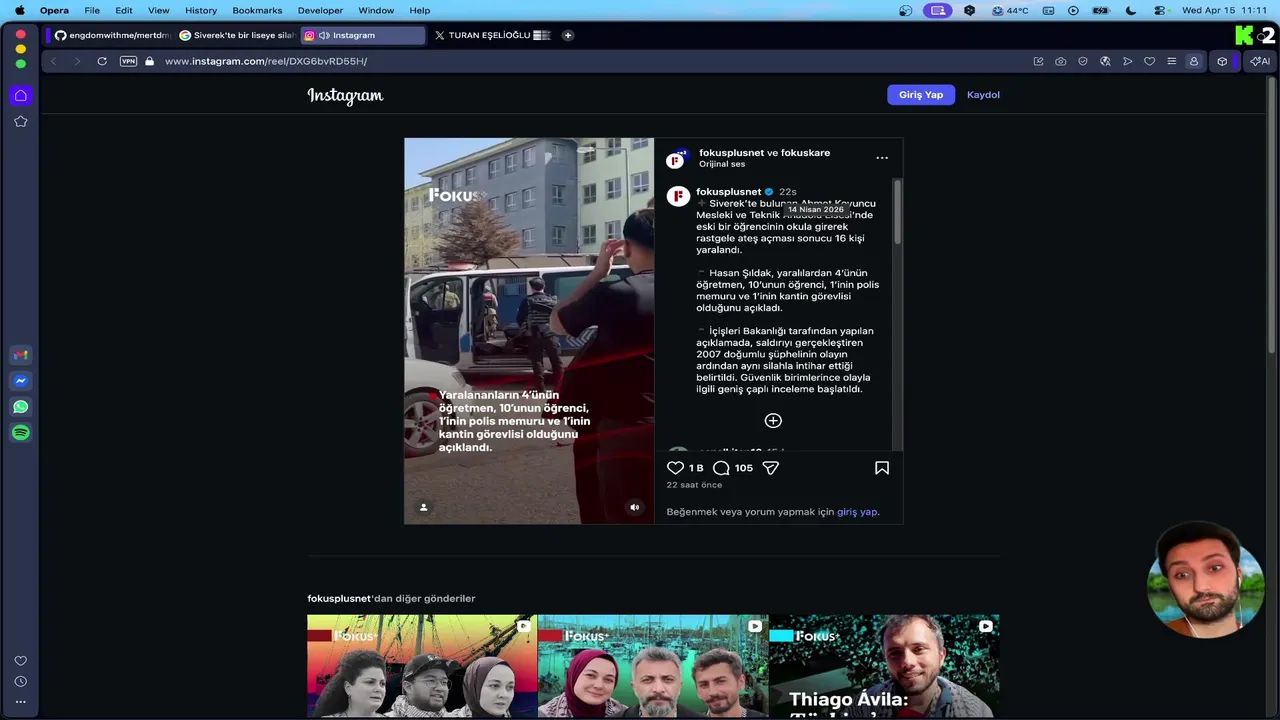The image size is (1280, 720).
Task: Mute the Instagram tab audio icon
Action: (x=324, y=35)
